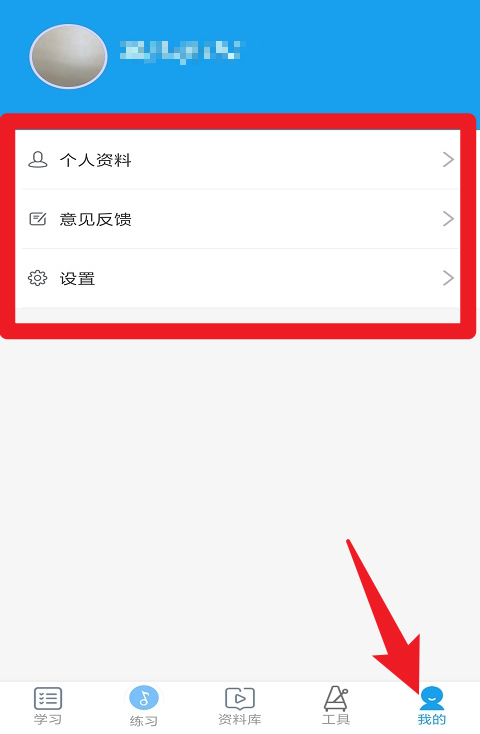Image resolution: width=480 pixels, height=734 pixels.
Task: Tap the round profile avatar picture
Action: tap(68, 56)
